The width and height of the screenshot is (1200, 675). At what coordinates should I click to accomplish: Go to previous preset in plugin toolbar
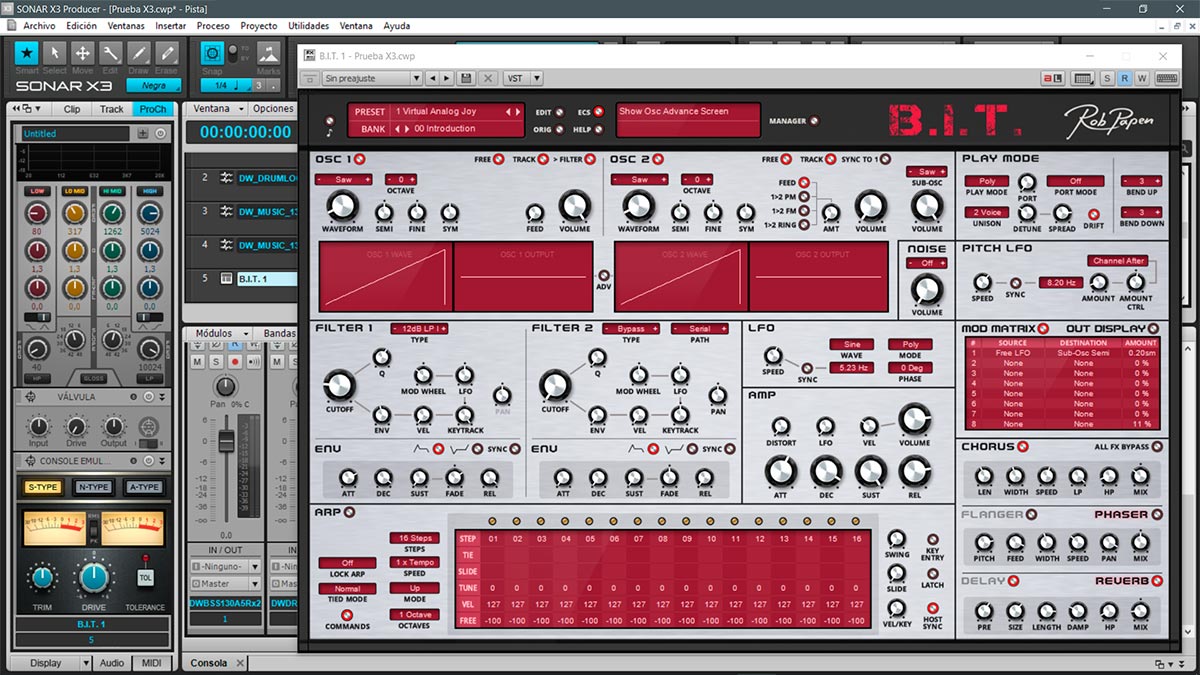(x=432, y=78)
